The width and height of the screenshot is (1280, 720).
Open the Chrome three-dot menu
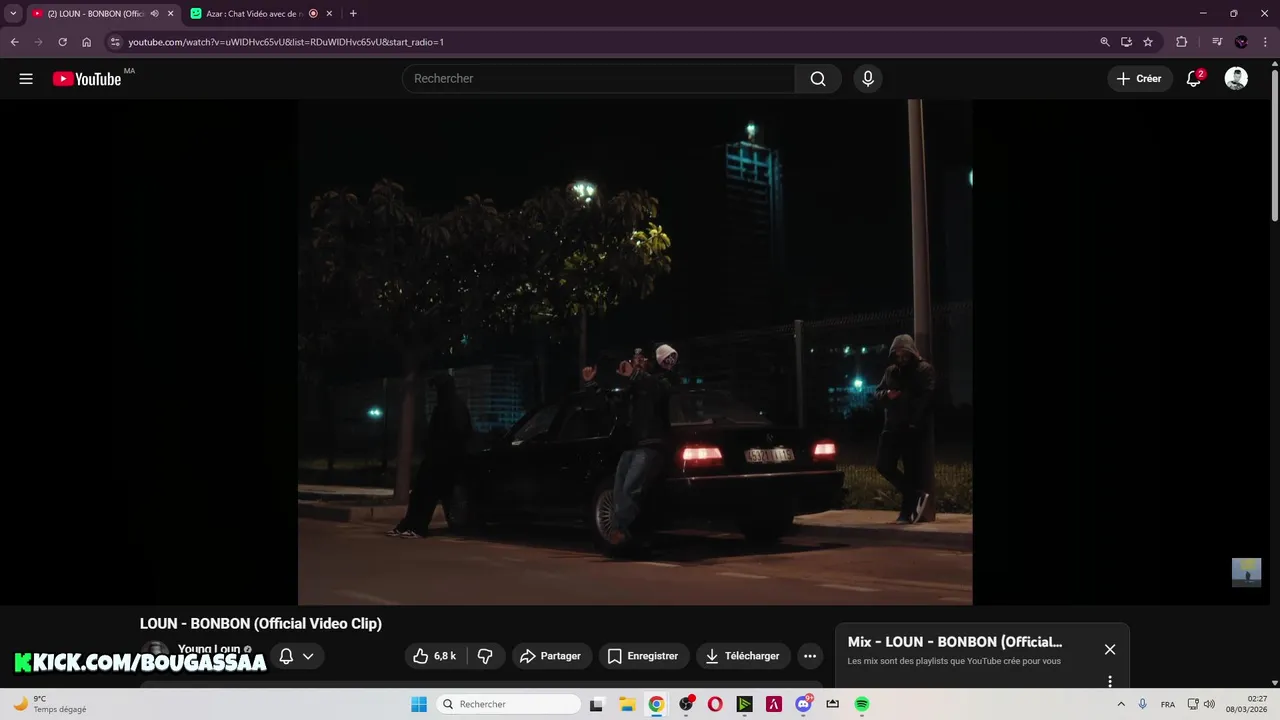(x=1266, y=42)
